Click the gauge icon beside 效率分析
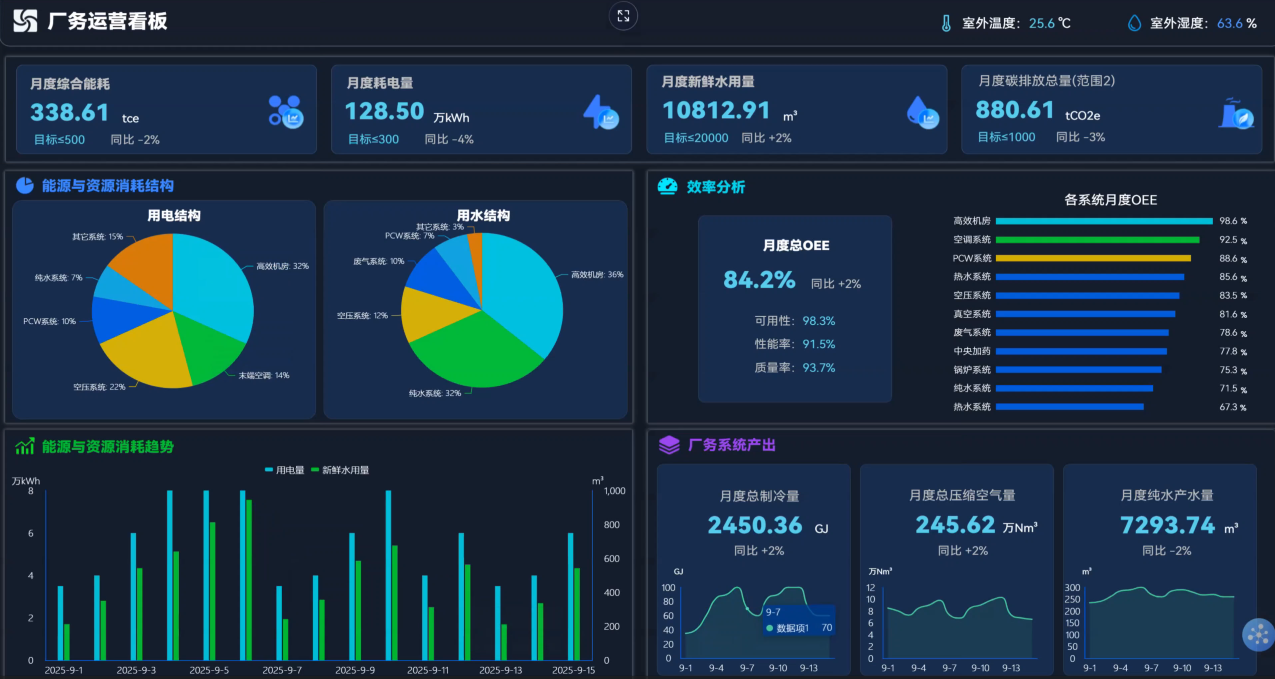The width and height of the screenshot is (1275, 679). click(667, 186)
